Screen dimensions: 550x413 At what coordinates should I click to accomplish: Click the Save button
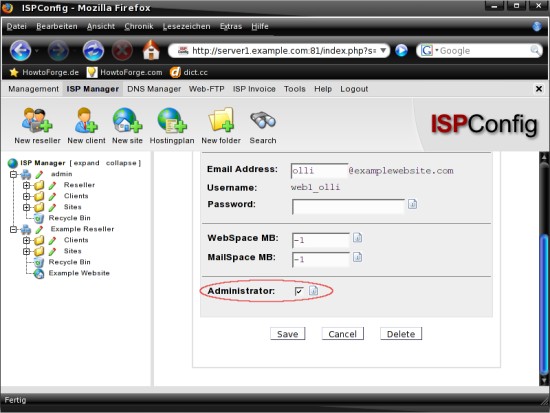point(288,334)
